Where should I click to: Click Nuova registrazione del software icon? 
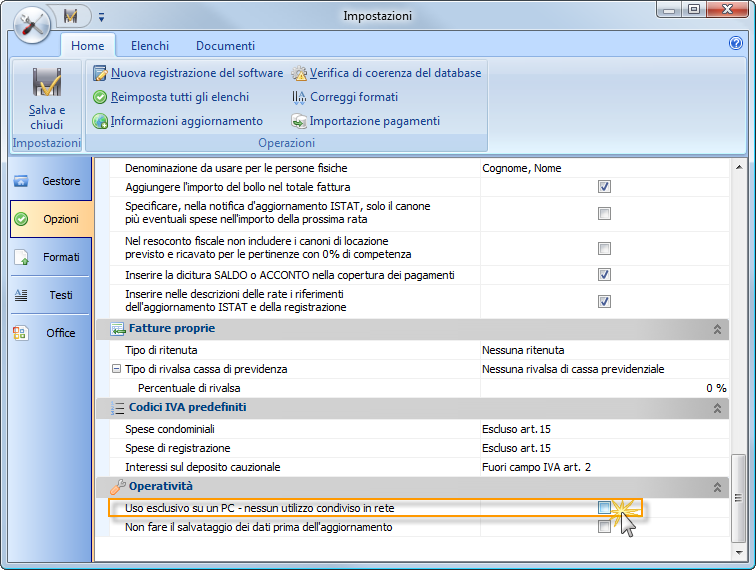(x=100, y=73)
